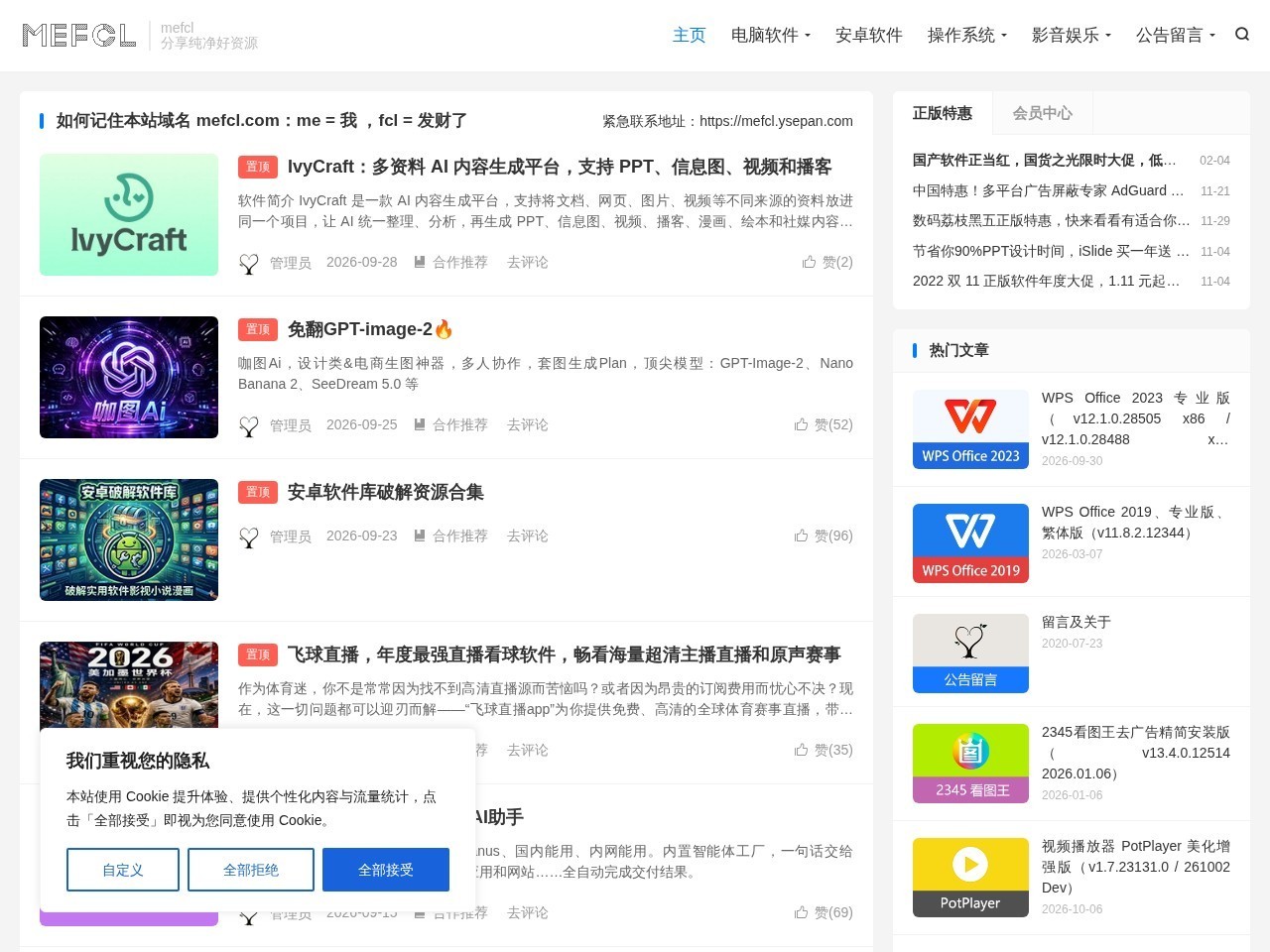Screen dimensions: 1270x952
Task: Expand the 电脑软件 menu dropdown
Action: [x=771, y=35]
